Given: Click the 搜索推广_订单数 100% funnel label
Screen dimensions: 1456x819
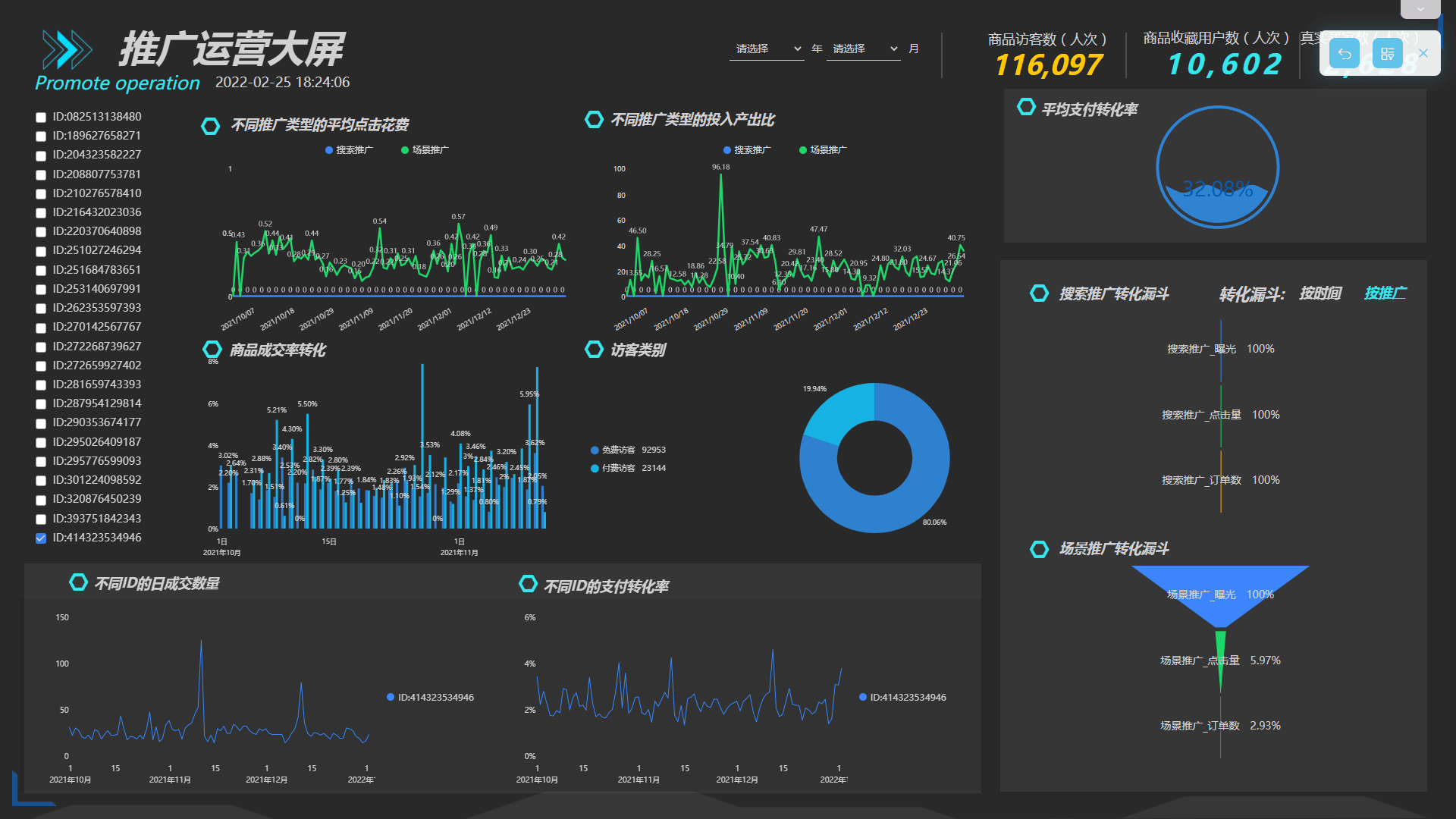Looking at the screenshot, I should click(1221, 480).
